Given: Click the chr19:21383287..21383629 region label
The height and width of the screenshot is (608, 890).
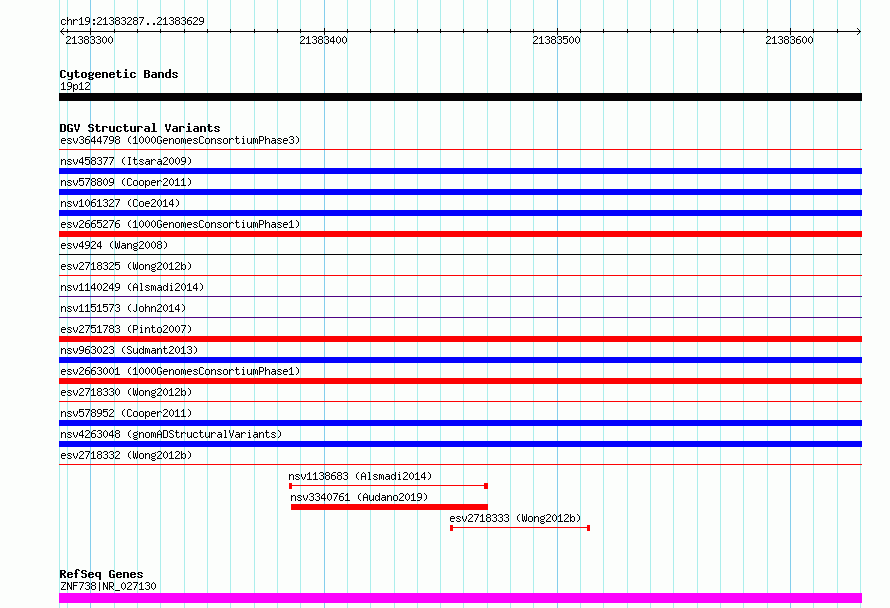Looking at the screenshot, I should pyautogui.click(x=132, y=22).
